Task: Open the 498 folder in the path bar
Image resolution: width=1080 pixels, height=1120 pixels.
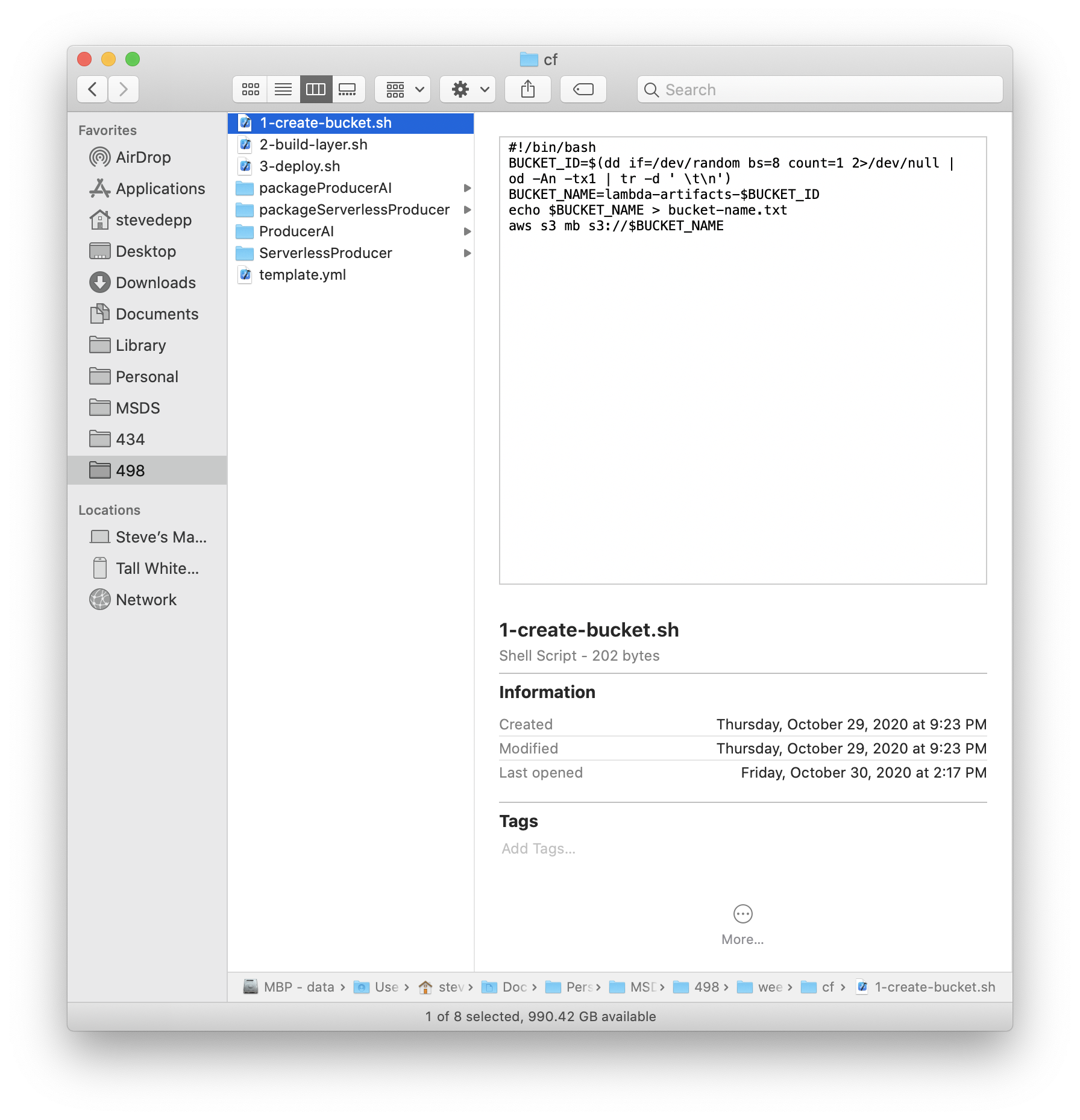Action: point(705,987)
